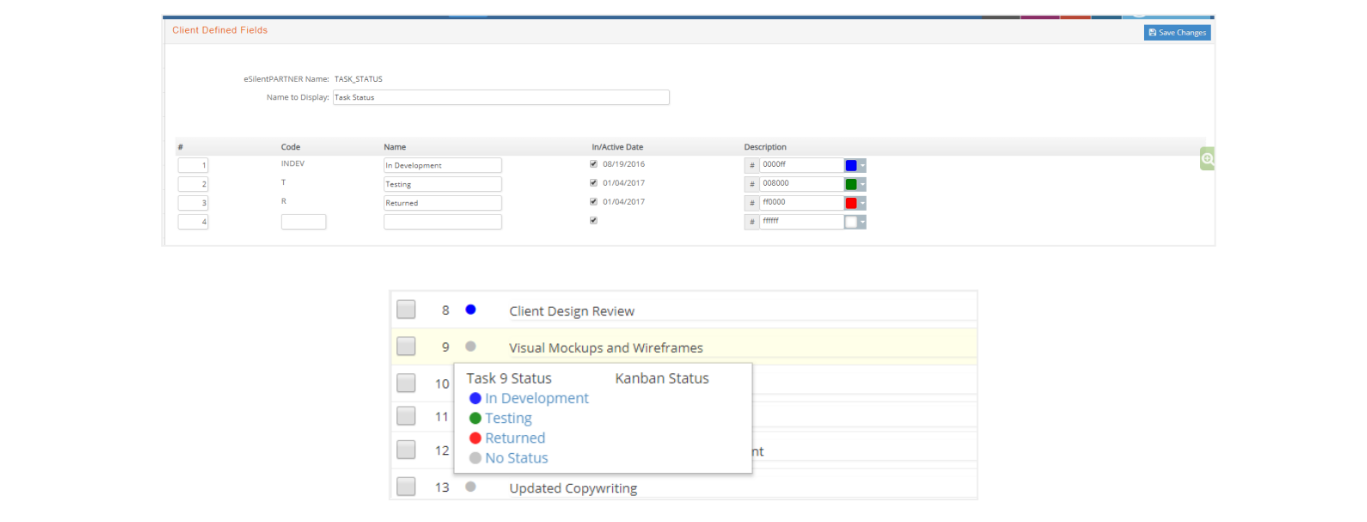
Task: Select the checkbox for task 9
Action: pyautogui.click(x=406, y=347)
